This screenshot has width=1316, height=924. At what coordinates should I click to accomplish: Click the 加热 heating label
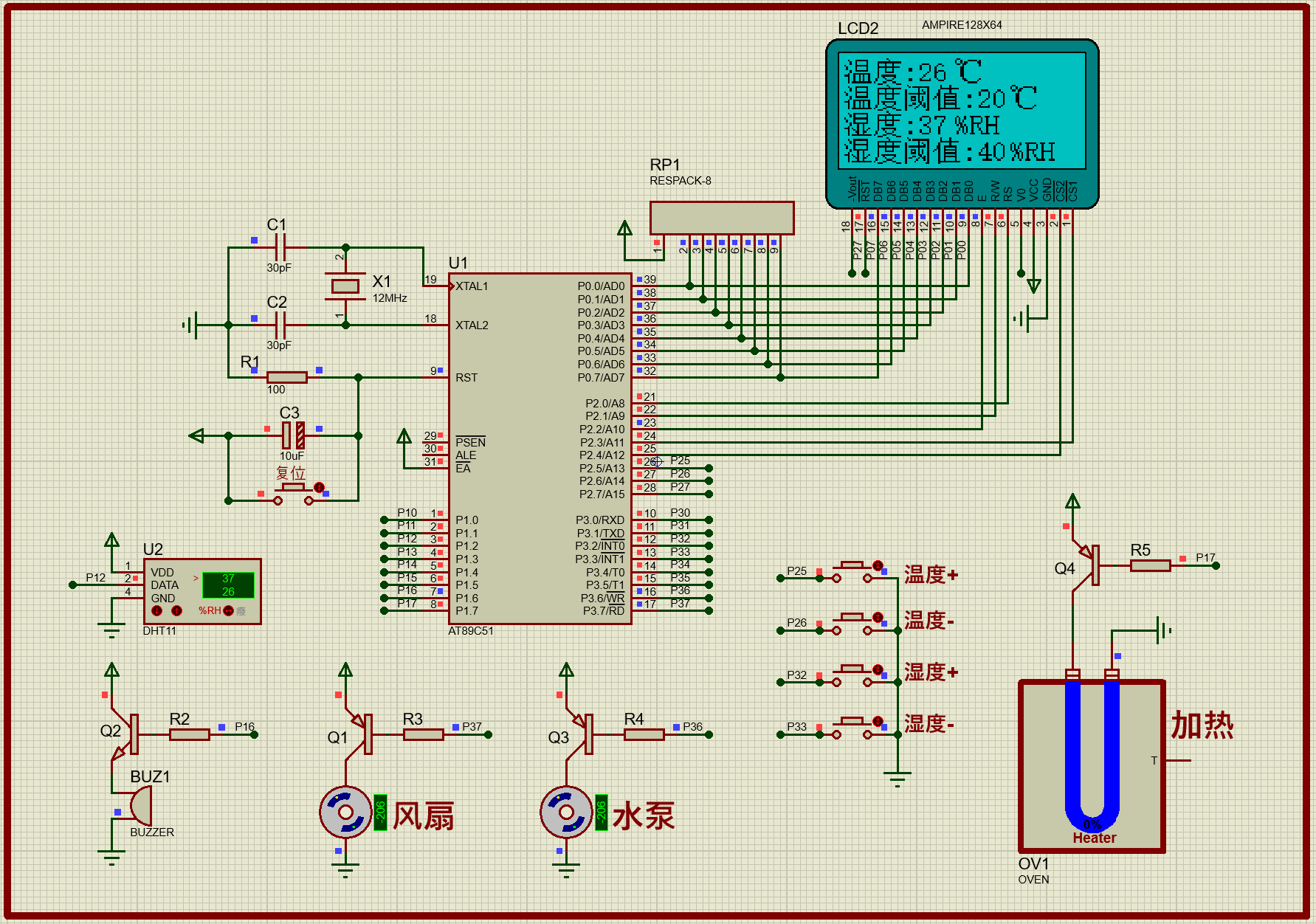[x=1202, y=725]
